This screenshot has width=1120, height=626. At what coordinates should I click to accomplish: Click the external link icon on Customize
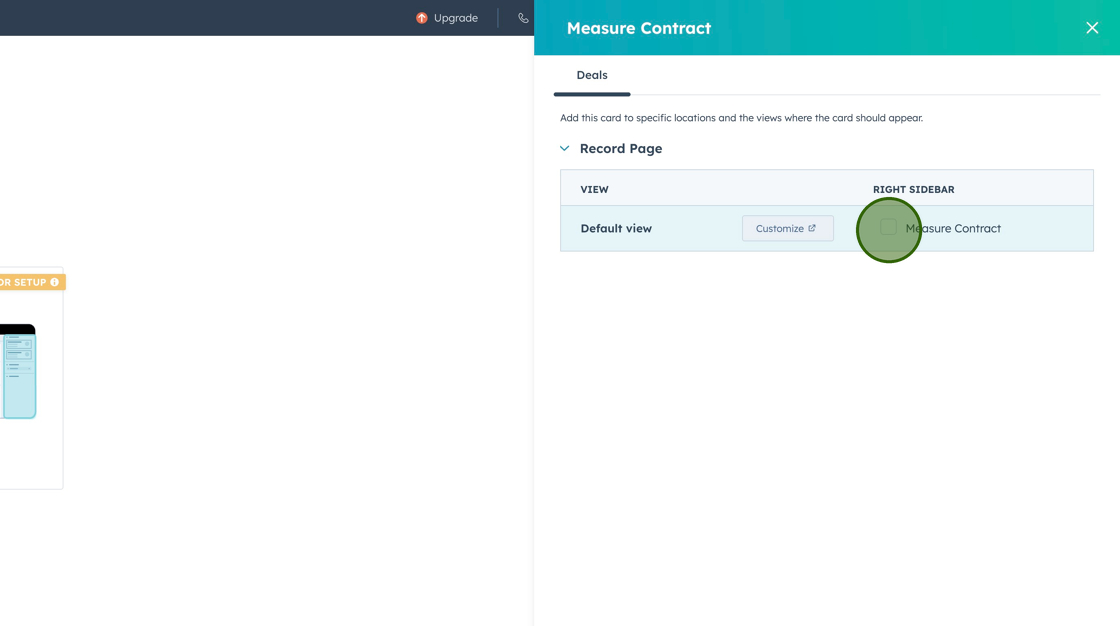[812, 228]
